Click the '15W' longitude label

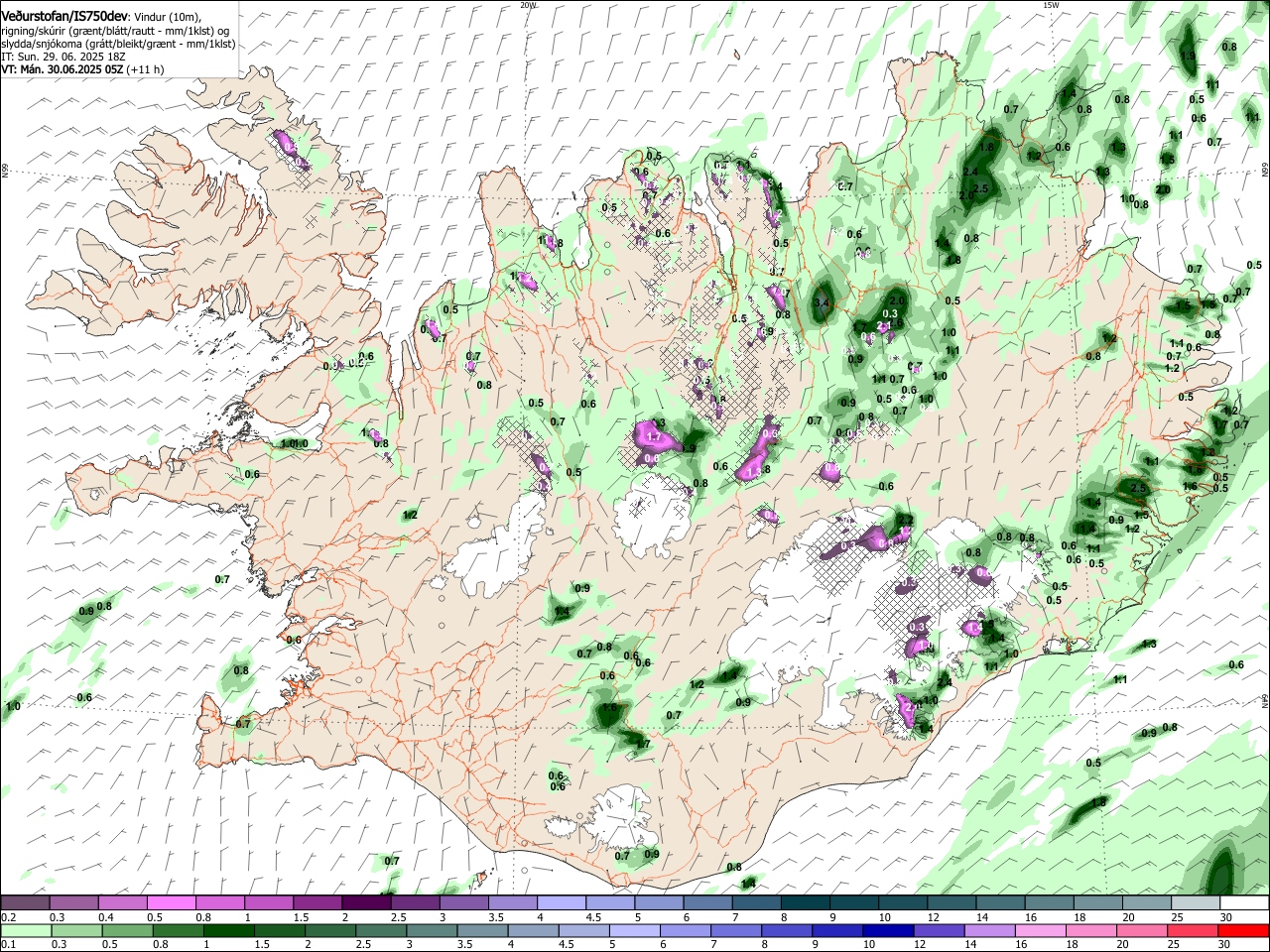coord(1051,5)
